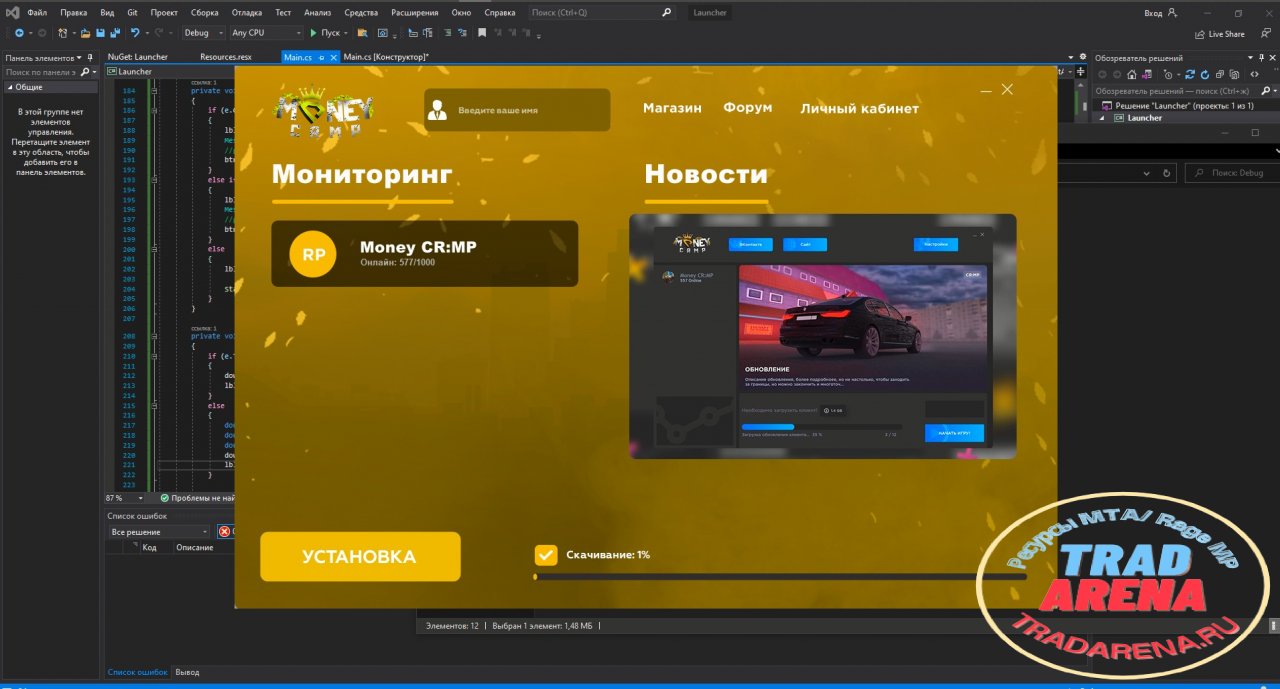Pin the Solution Explorer panel
The width and height of the screenshot is (1280, 689).
pos(1261,58)
